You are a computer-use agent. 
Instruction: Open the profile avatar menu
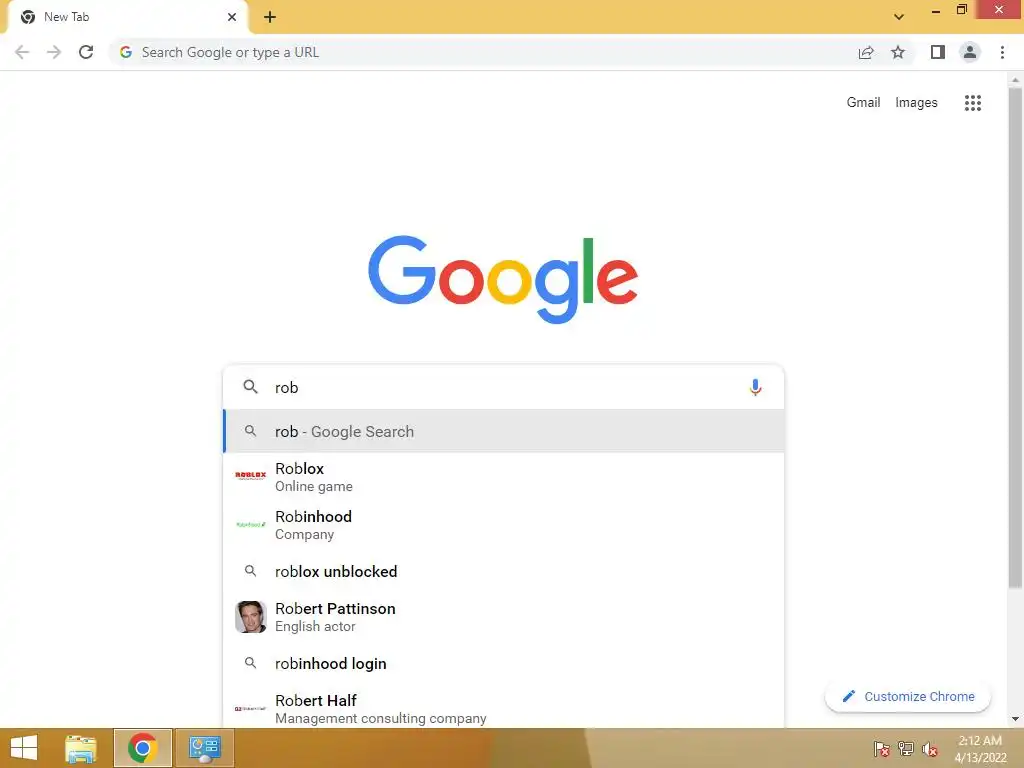[970, 52]
